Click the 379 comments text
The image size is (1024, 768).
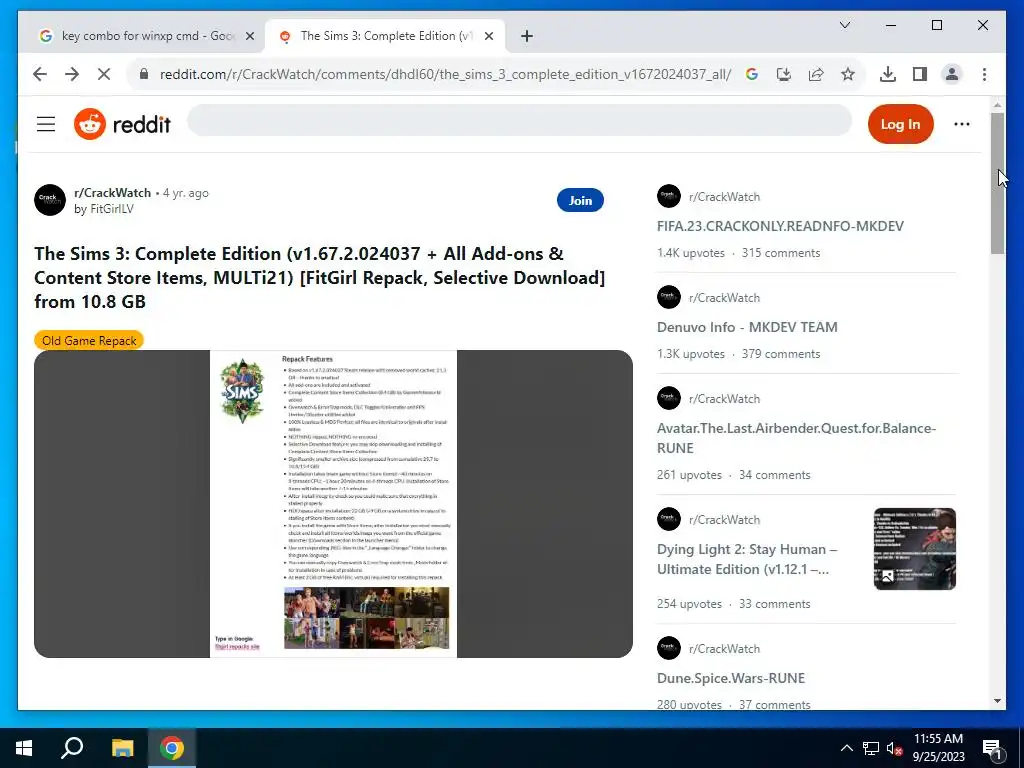pyautogui.click(x=780, y=354)
